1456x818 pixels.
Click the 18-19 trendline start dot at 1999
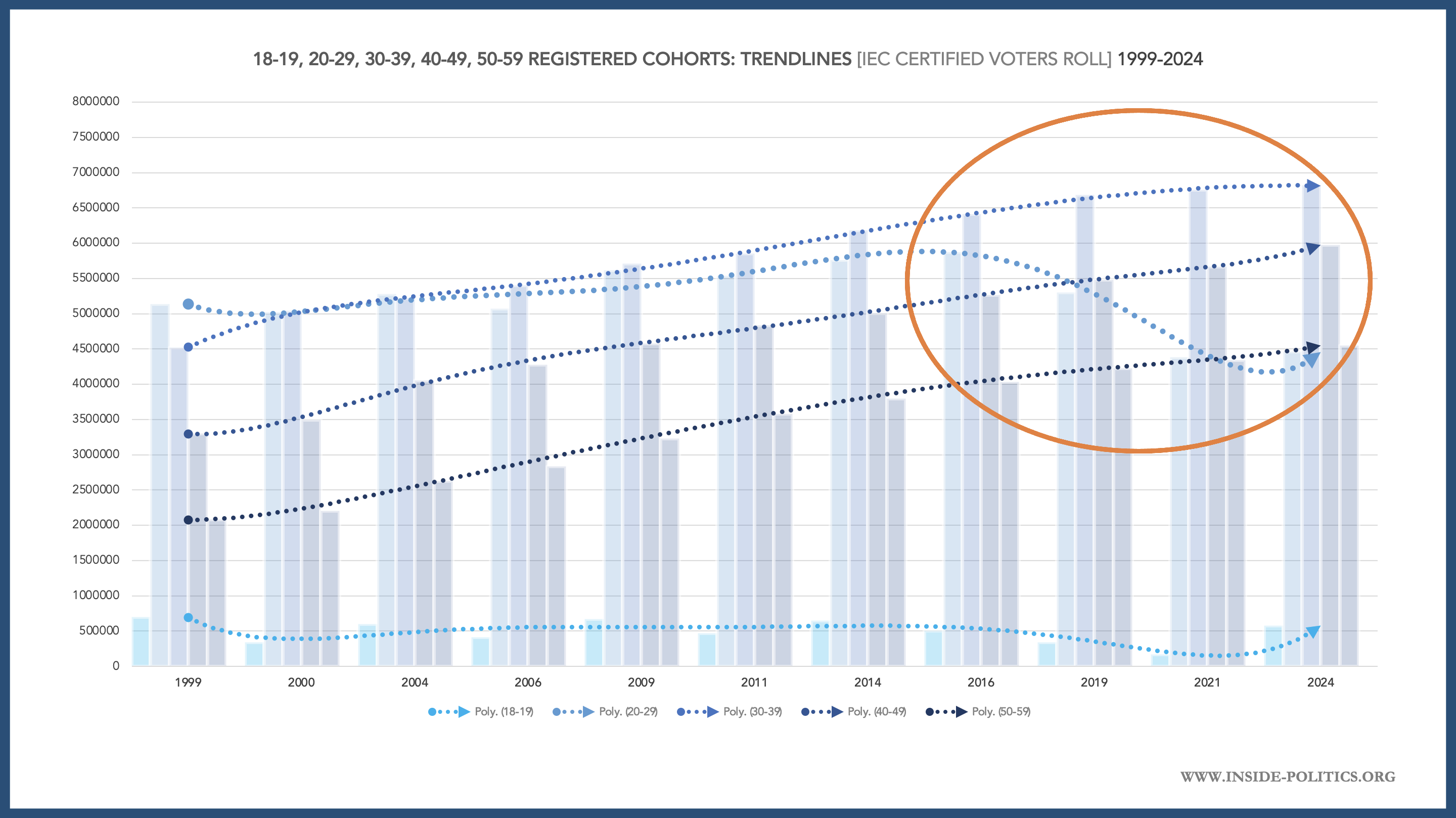[188, 618]
